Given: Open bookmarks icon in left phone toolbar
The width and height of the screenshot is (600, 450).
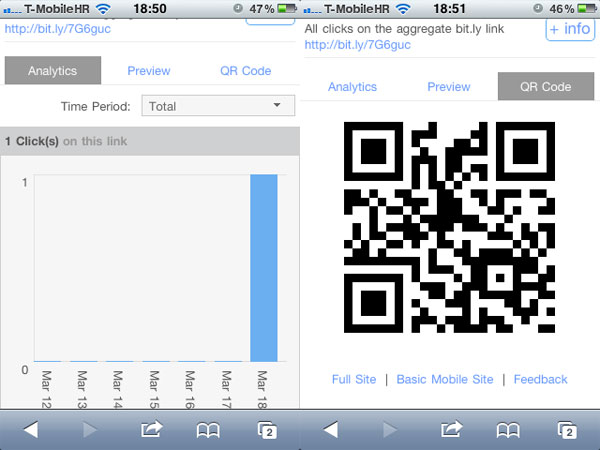Looking at the screenshot, I should (x=208, y=430).
